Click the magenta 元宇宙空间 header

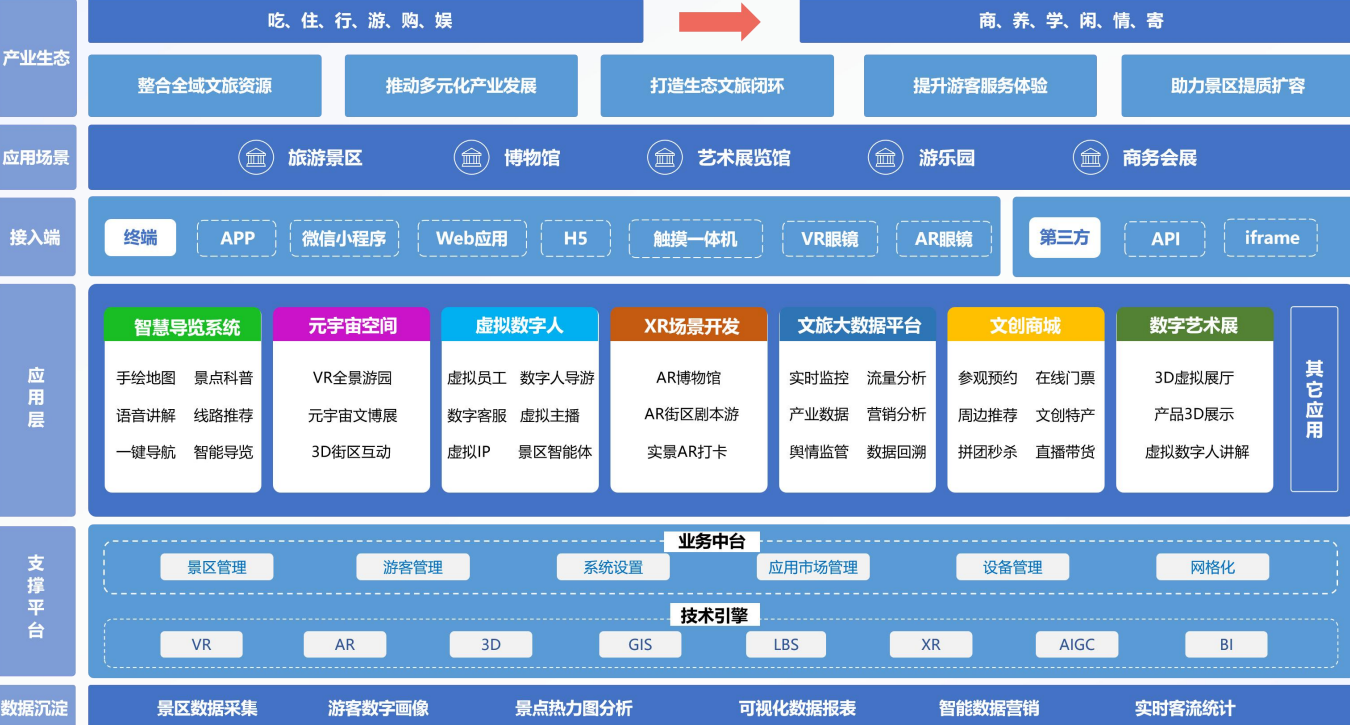(x=352, y=326)
